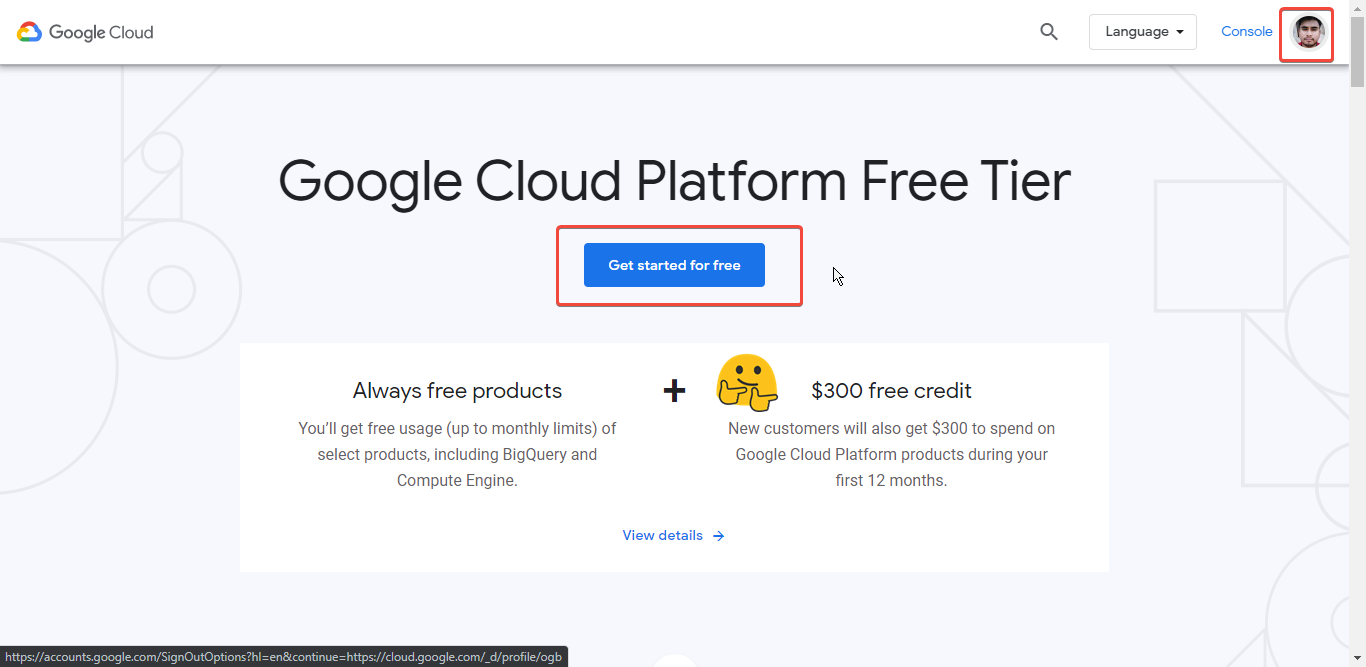Screen dimensions: 1366x667
Task: Click the vertical scrollbar thumb
Action: pos(1357,45)
